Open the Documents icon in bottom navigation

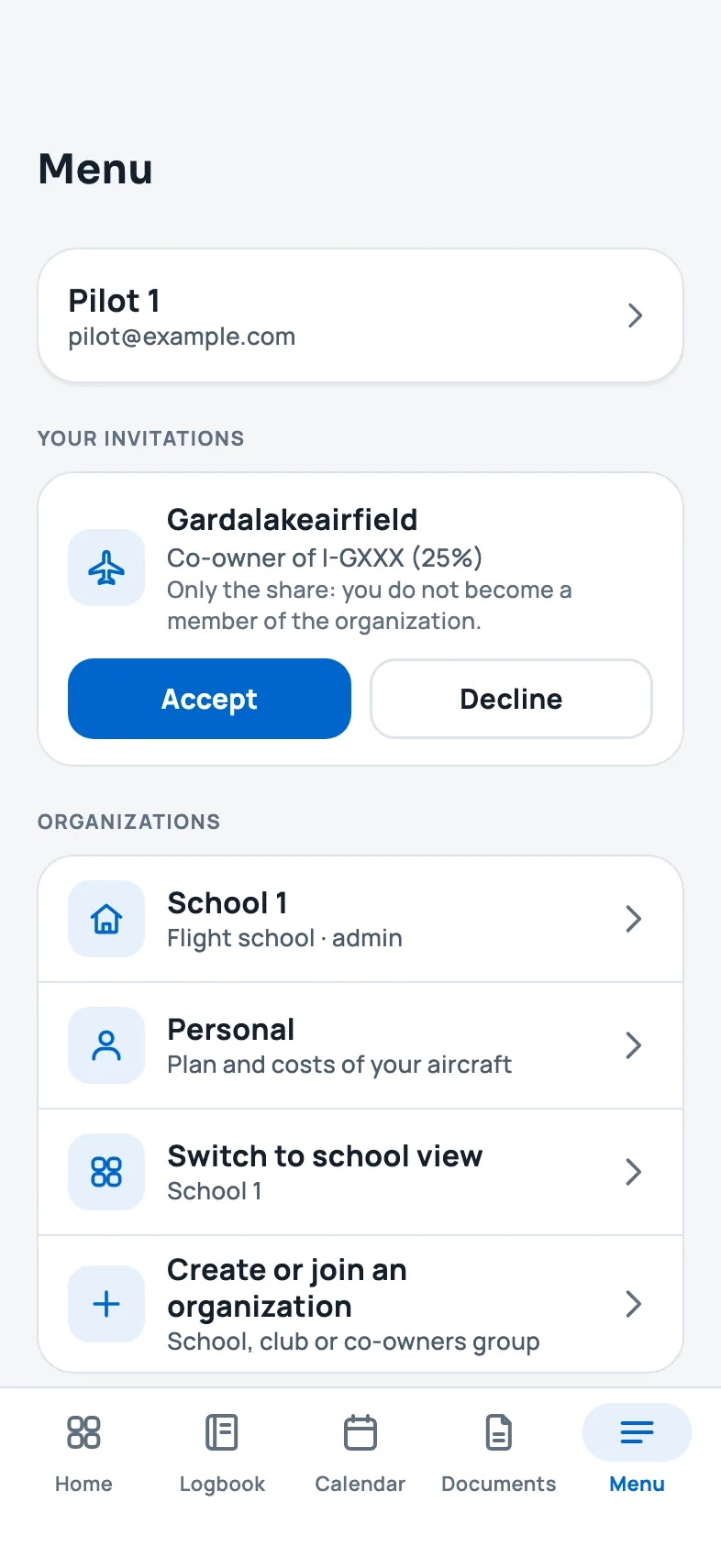point(499,1432)
